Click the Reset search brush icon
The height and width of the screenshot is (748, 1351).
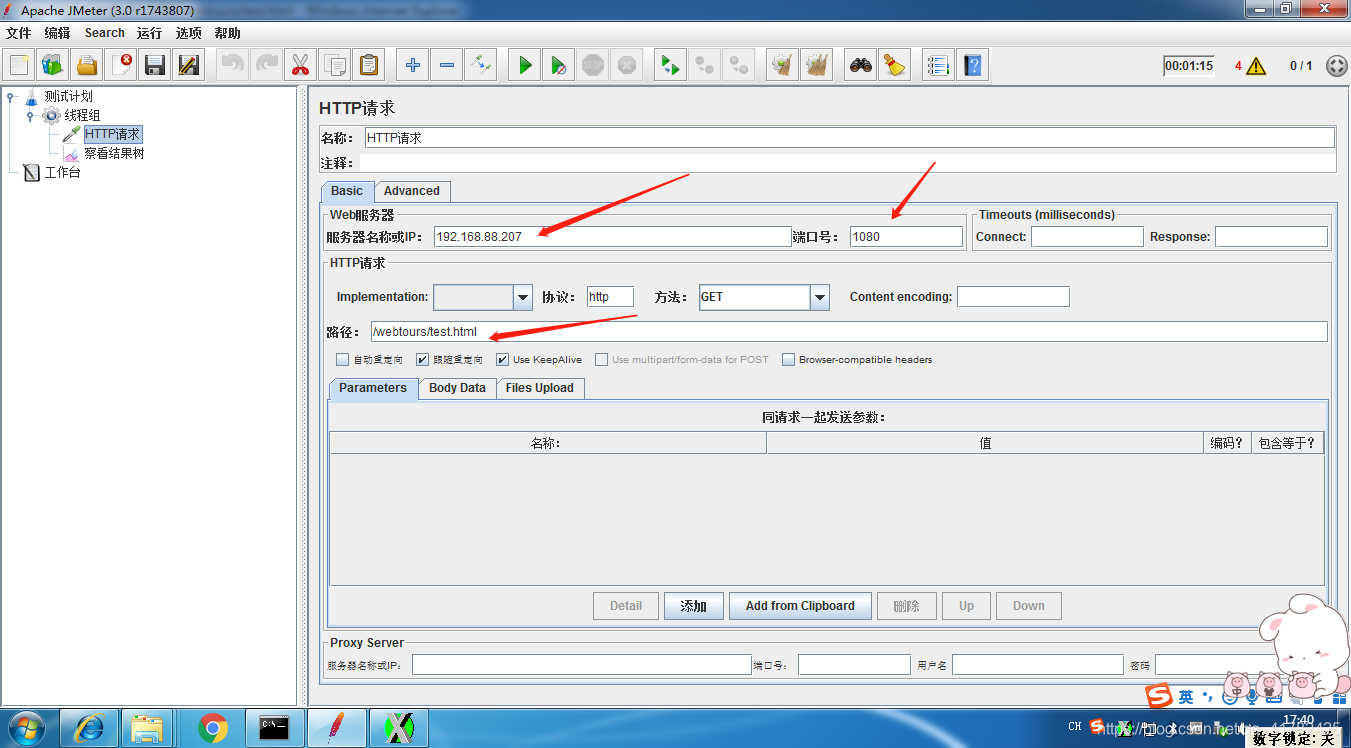tap(894, 66)
